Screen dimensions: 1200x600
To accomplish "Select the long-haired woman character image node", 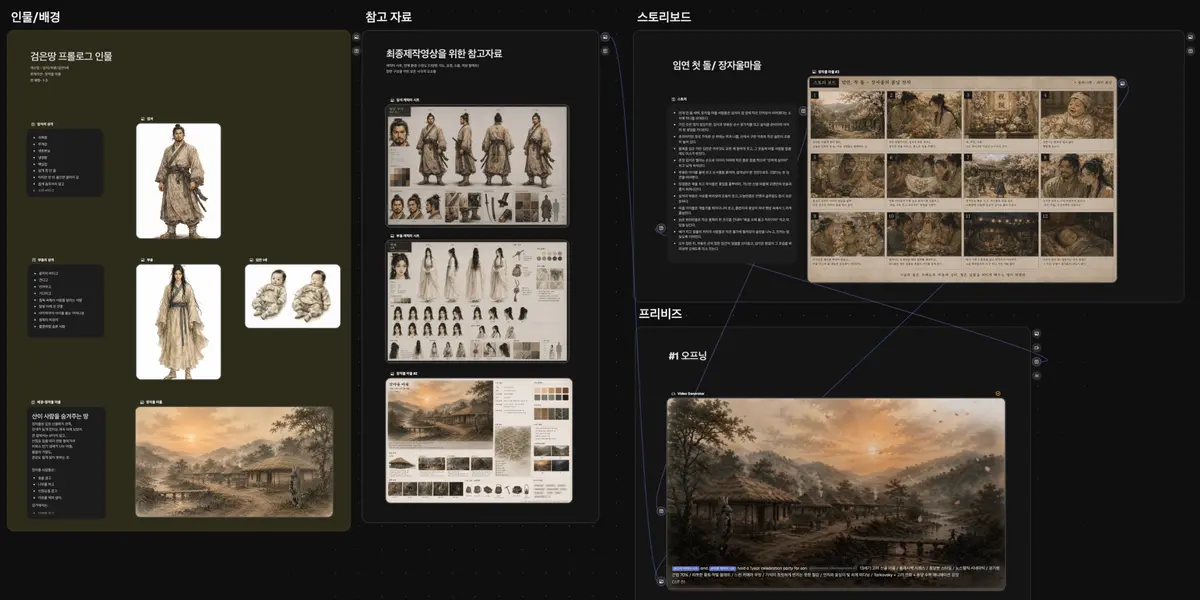I will (178, 321).
